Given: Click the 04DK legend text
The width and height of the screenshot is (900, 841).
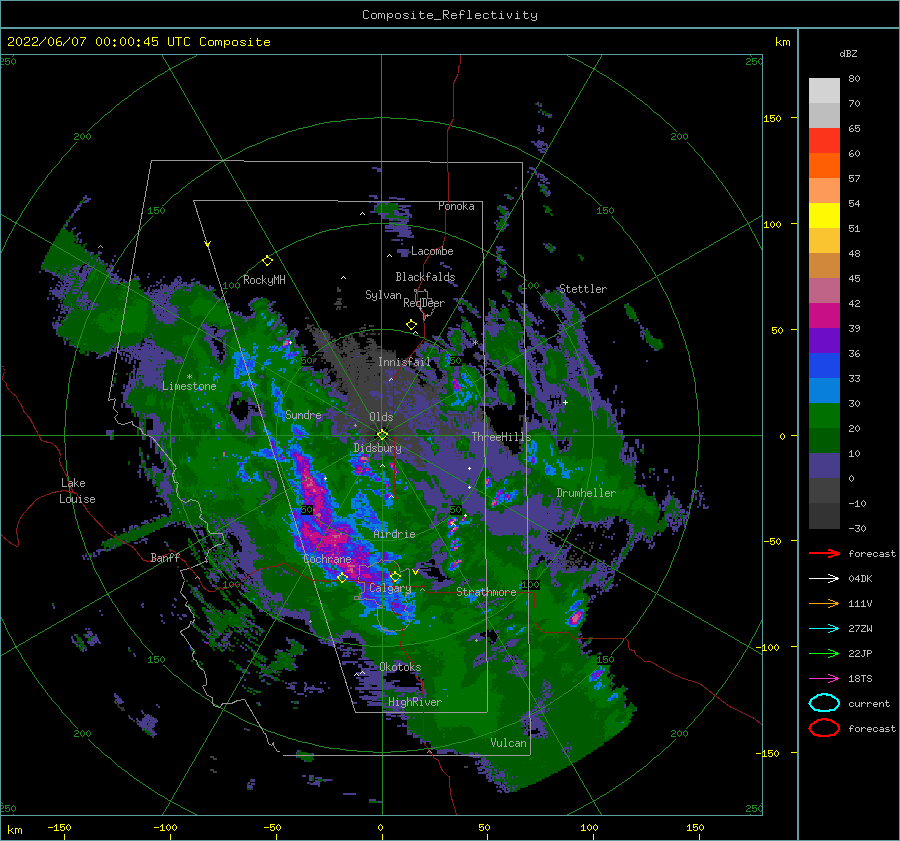Looking at the screenshot, I should click(x=860, y=579).
